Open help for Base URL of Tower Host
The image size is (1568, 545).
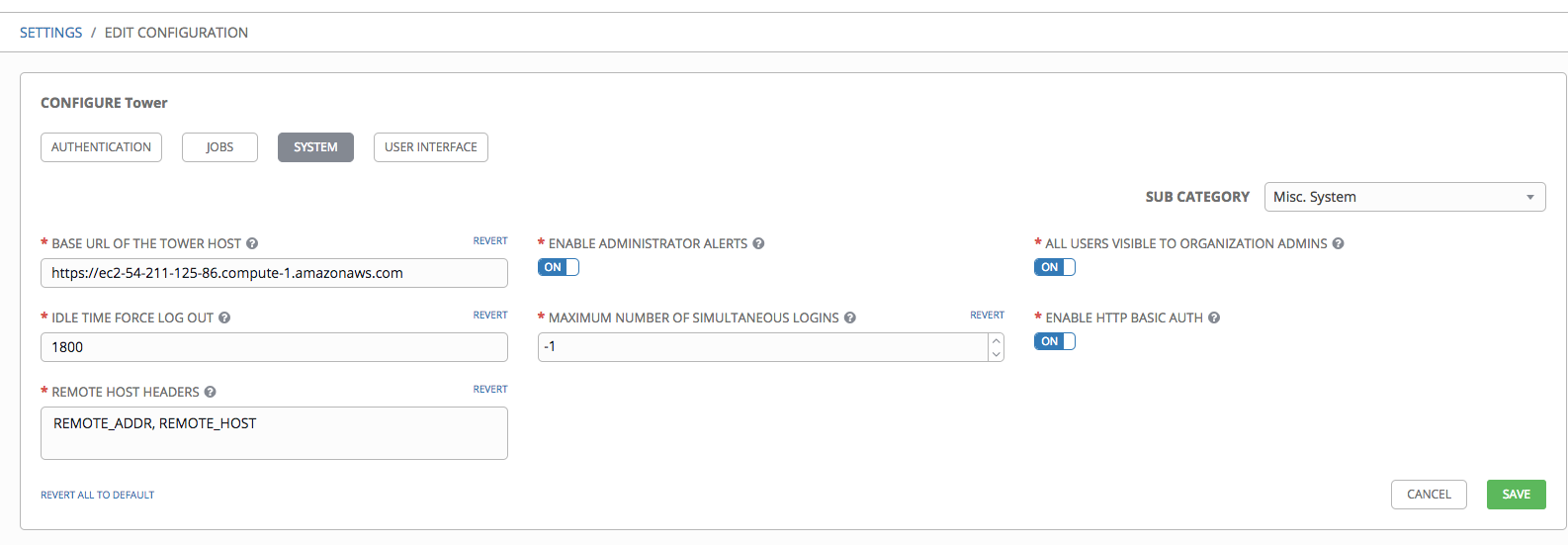coord(252,243)
